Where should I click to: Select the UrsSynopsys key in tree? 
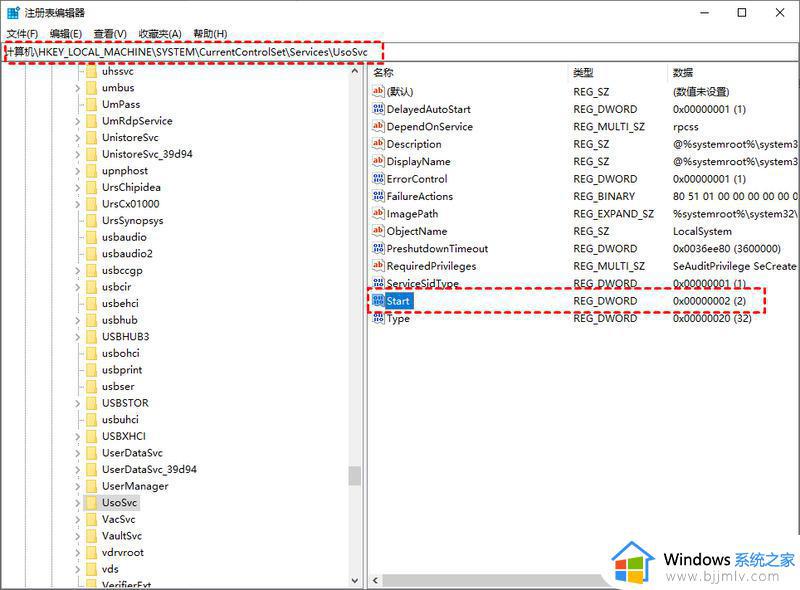pyautogui.click(x=133, y=220)
